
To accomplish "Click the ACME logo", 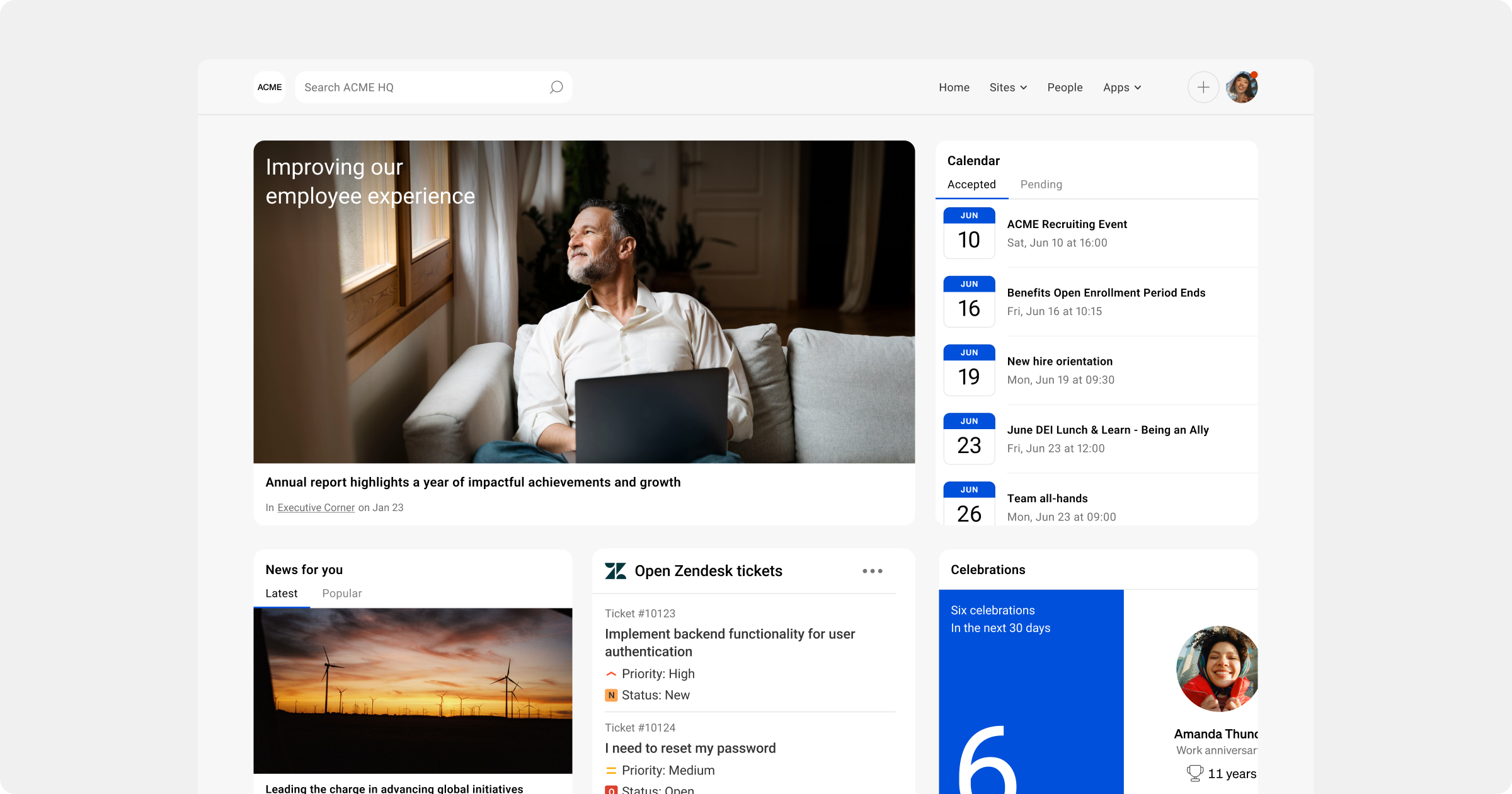I will point(270,87).
